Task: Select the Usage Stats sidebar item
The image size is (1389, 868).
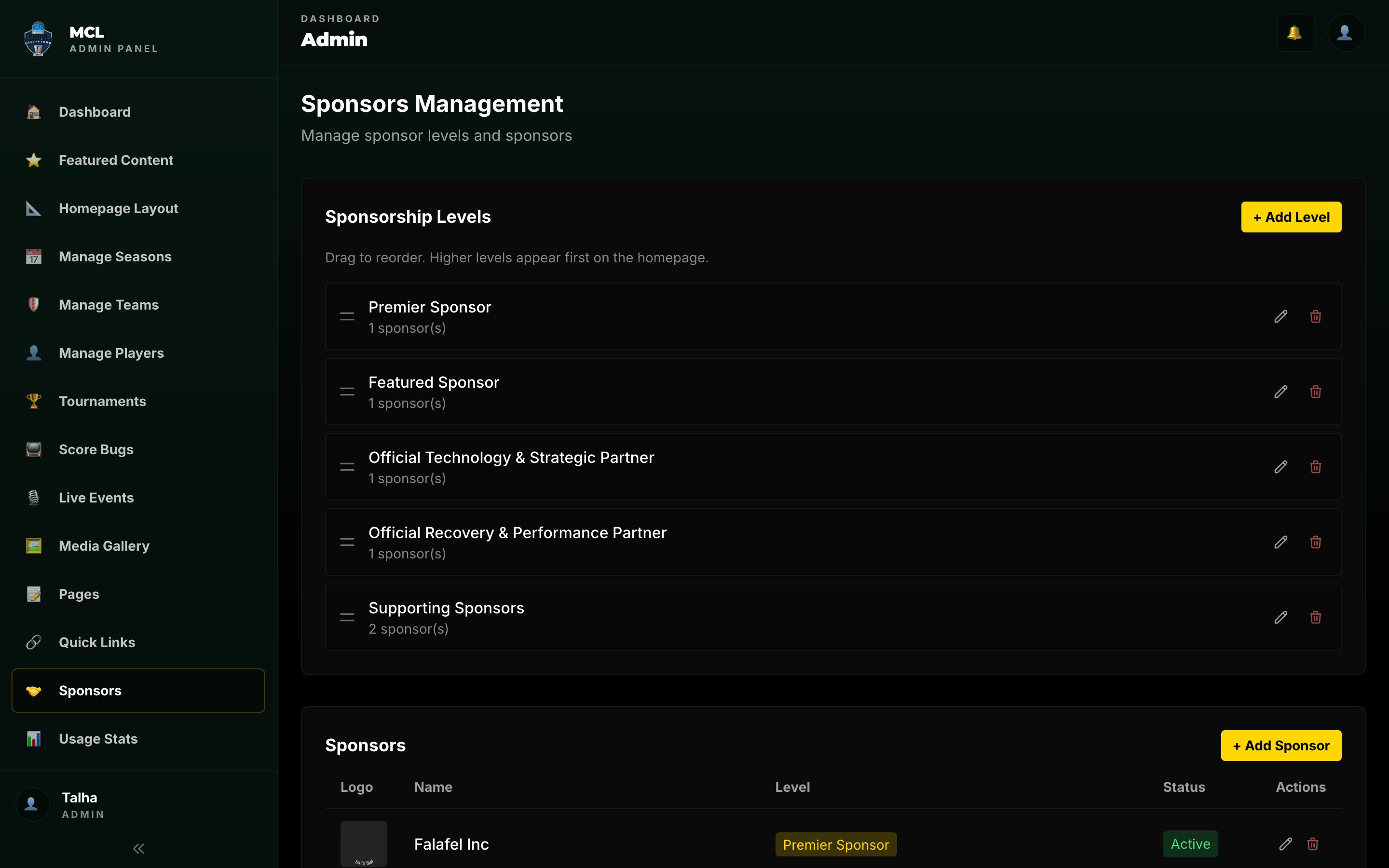Action: tap(98, 739)
